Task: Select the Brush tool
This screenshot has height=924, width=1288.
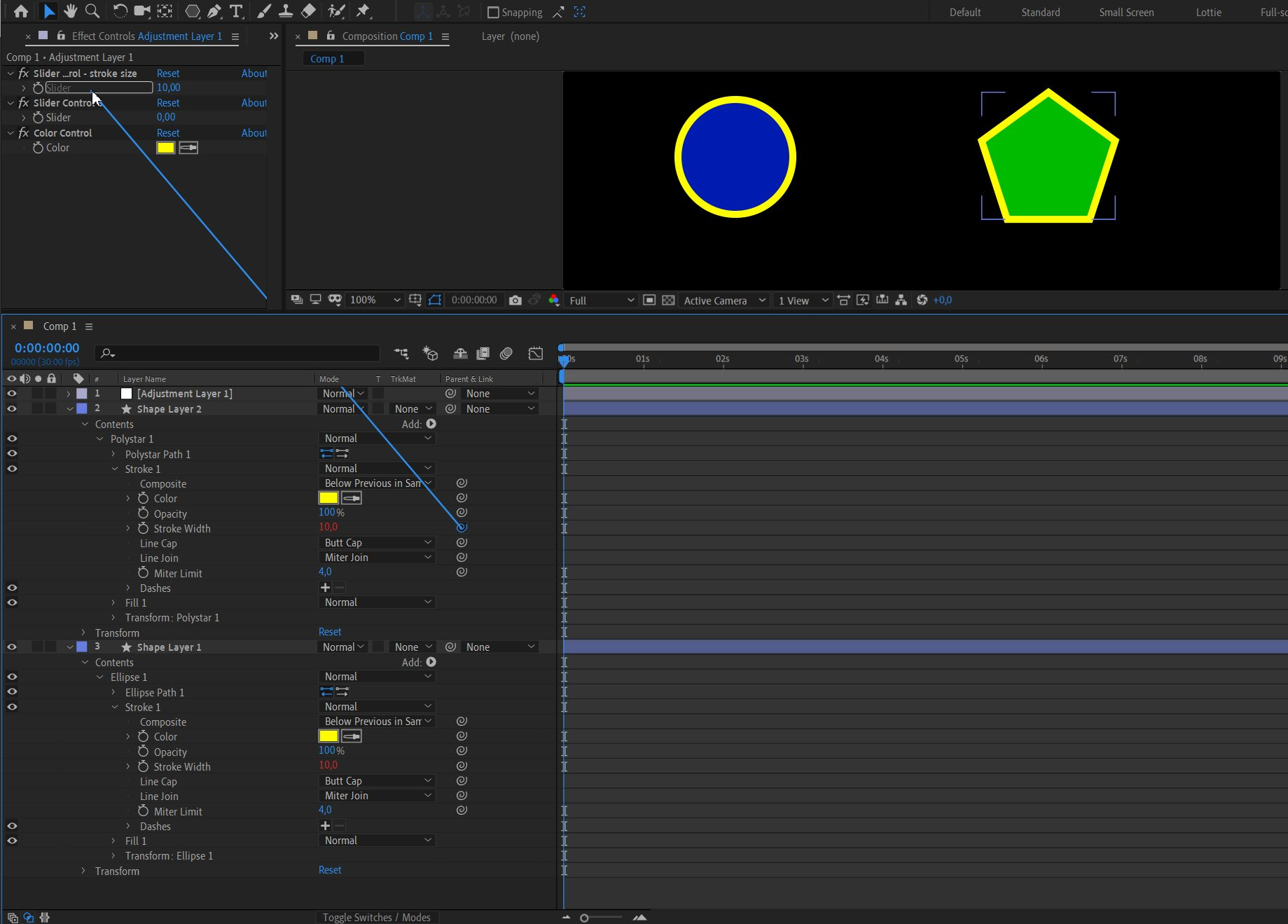Action: pyautogui.click(x=263, y=11)
